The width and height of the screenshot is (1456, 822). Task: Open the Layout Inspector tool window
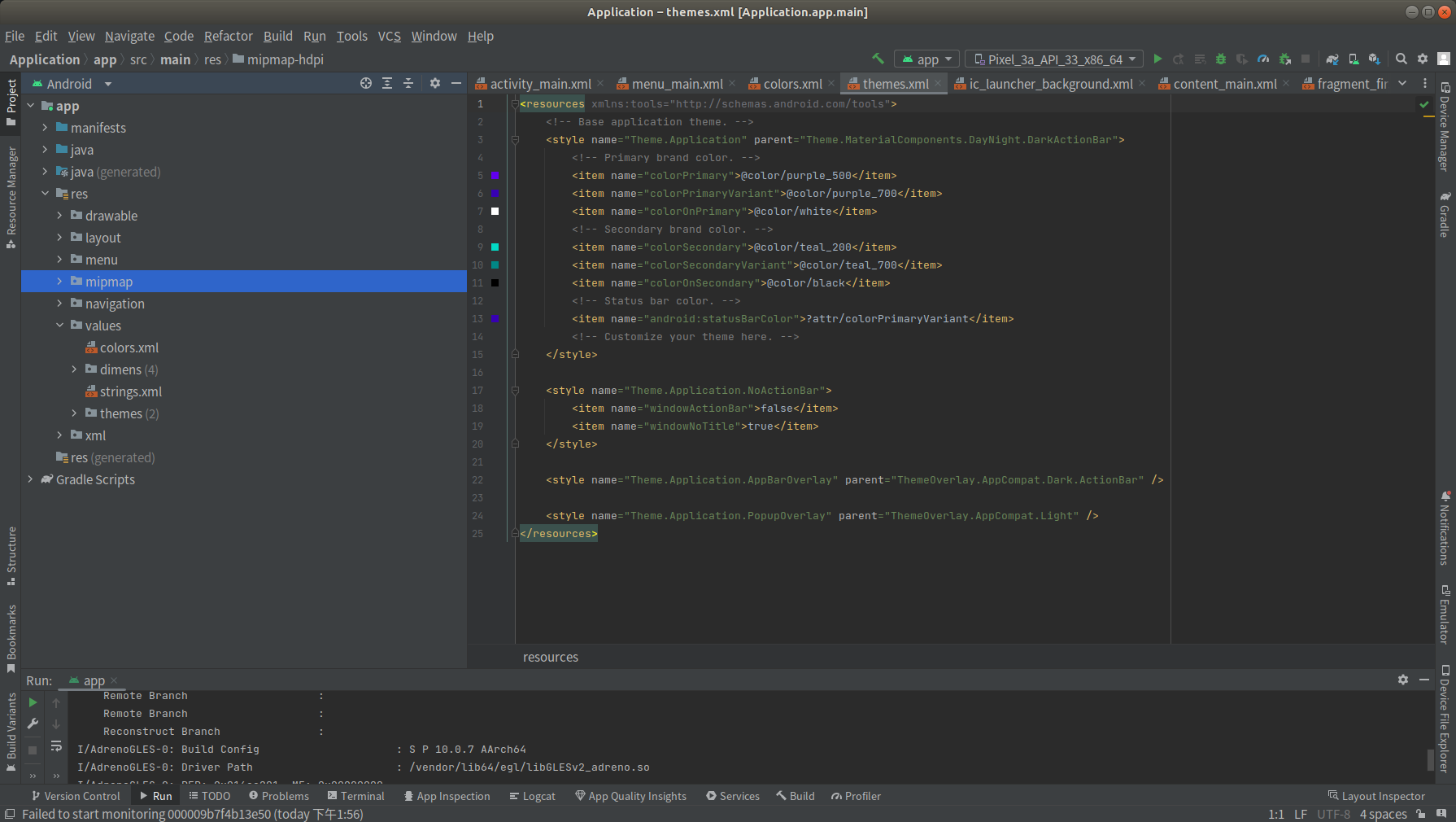(1376, 796)
